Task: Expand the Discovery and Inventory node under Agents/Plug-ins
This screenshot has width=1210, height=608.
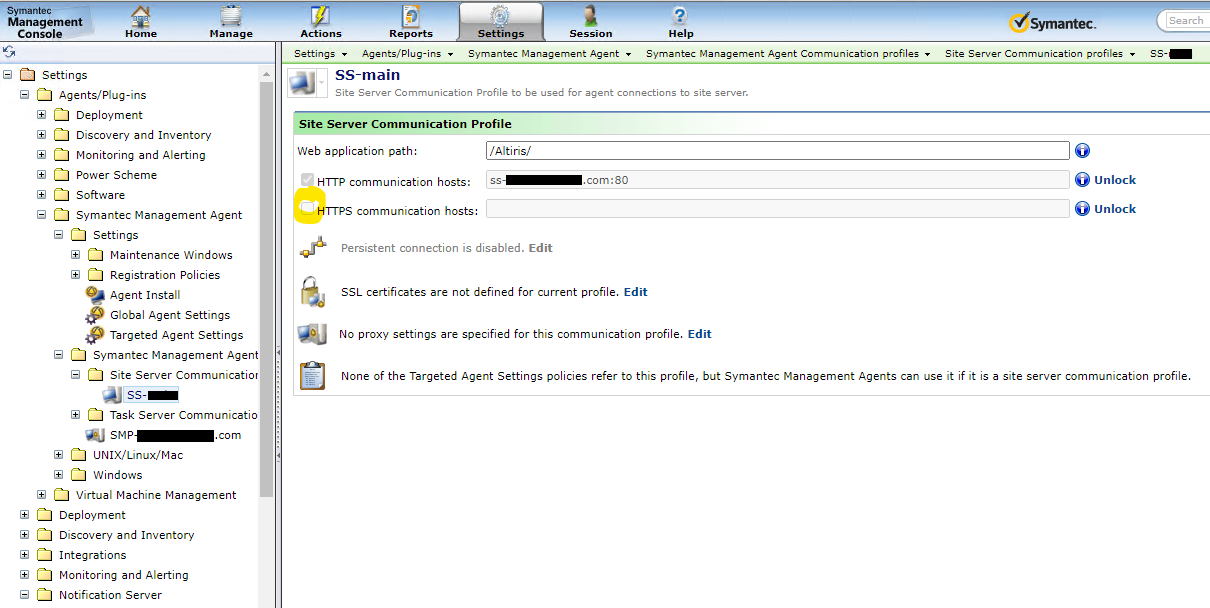Action: 42,135
